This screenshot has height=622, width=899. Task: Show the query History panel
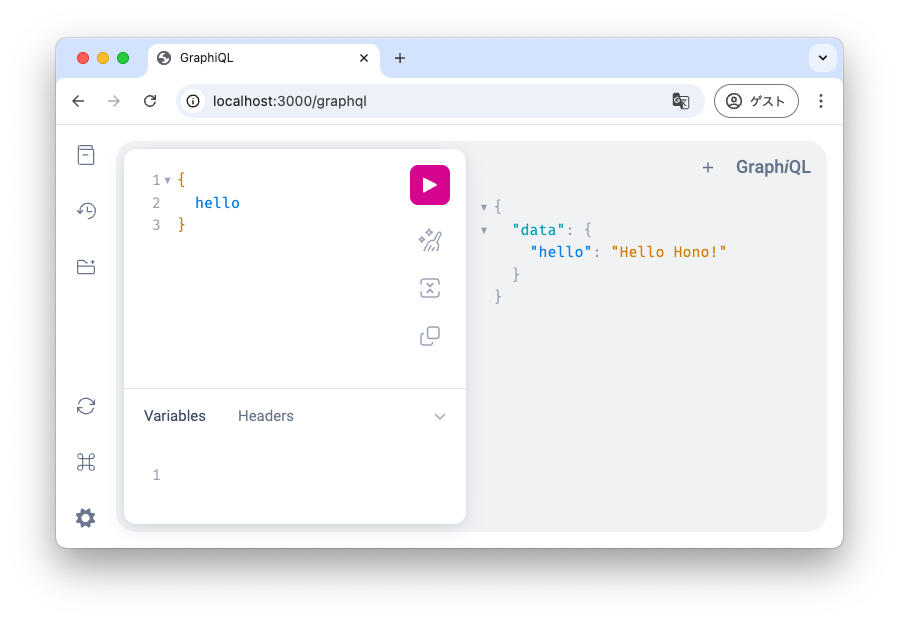pyautogui.click(x=86, y=210)
